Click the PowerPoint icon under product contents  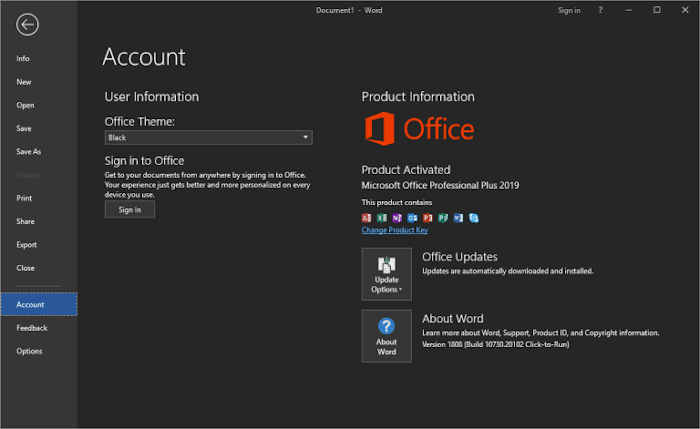pyautogui.click(x=428, y=218)
